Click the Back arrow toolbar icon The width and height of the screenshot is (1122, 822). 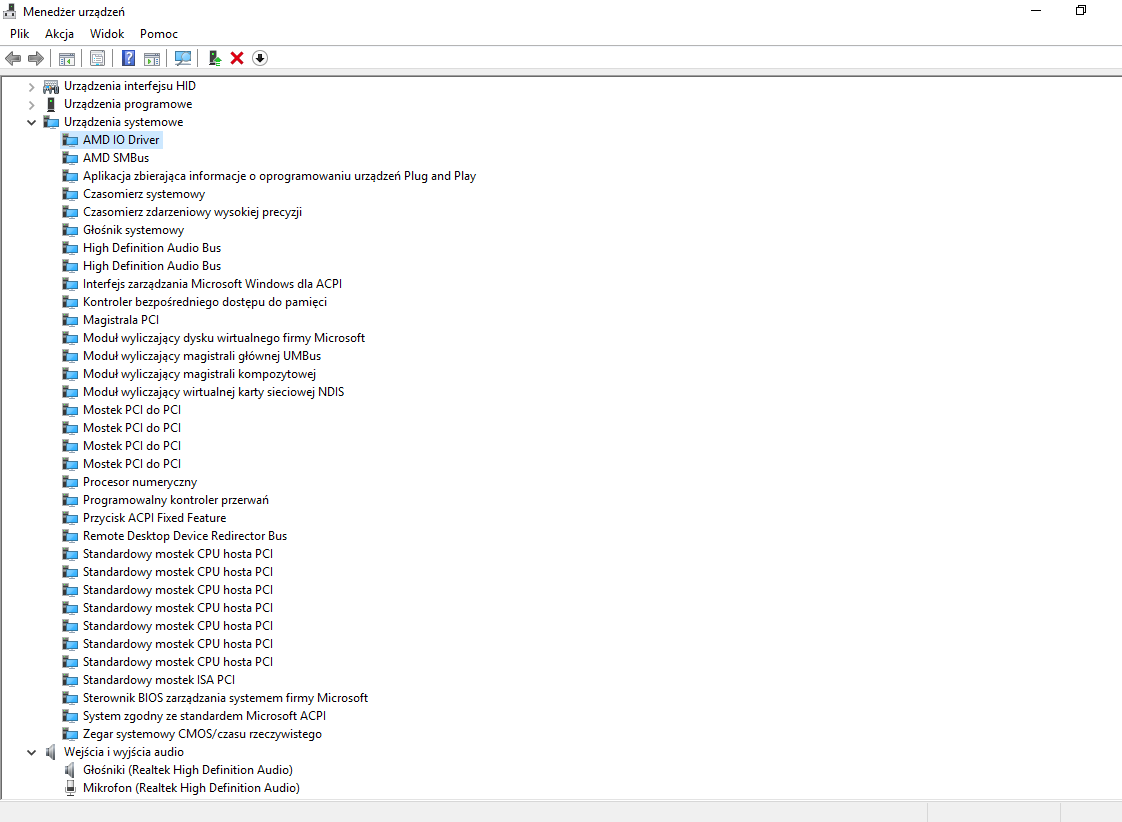[13, 59]
